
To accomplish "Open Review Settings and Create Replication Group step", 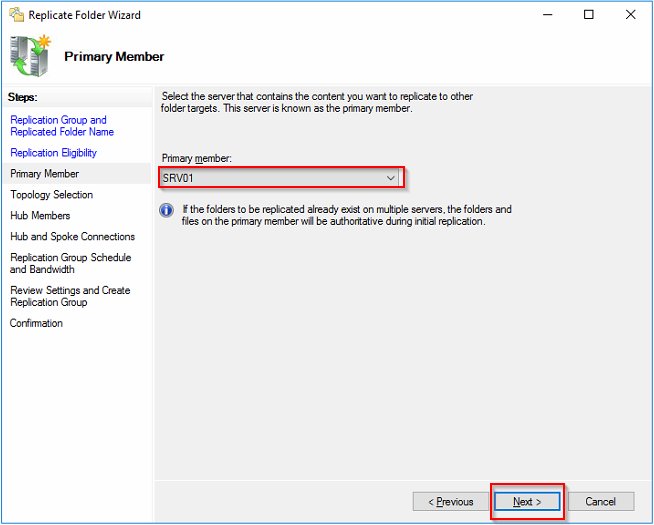I will 70,296.
